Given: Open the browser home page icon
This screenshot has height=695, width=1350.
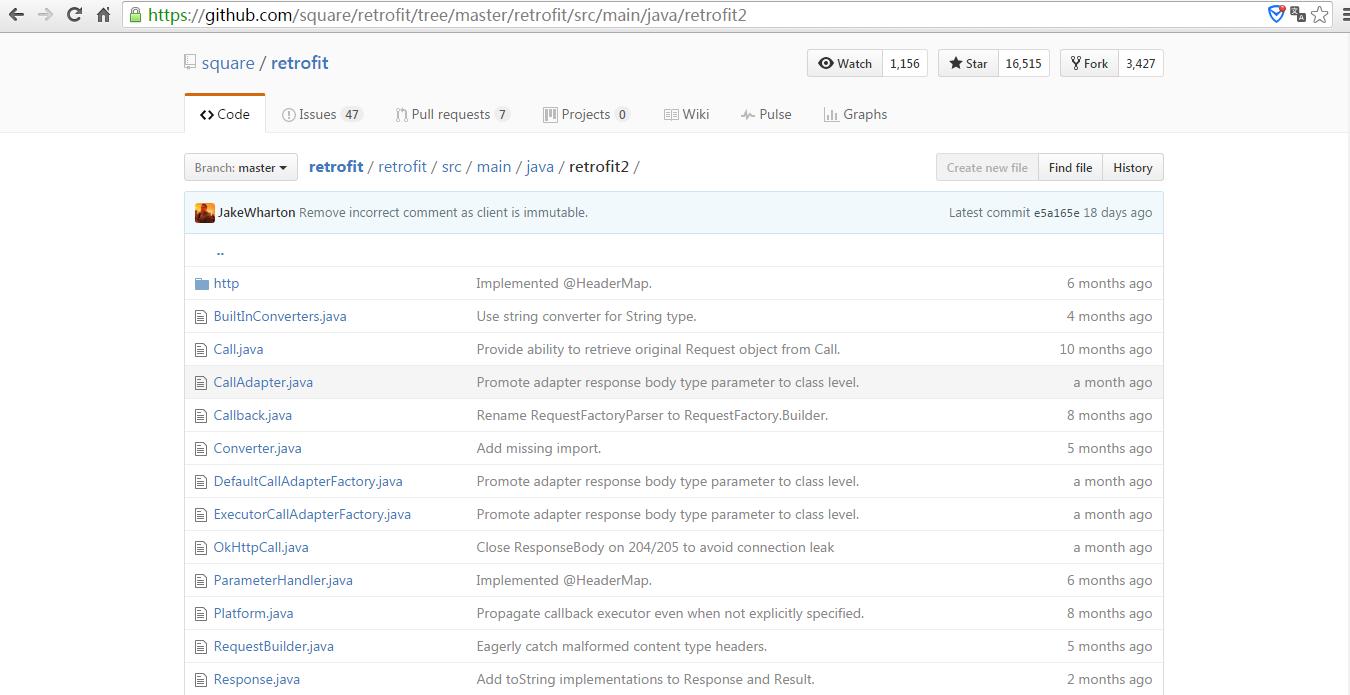Looking at the screenshot, I should pos(103,15).
